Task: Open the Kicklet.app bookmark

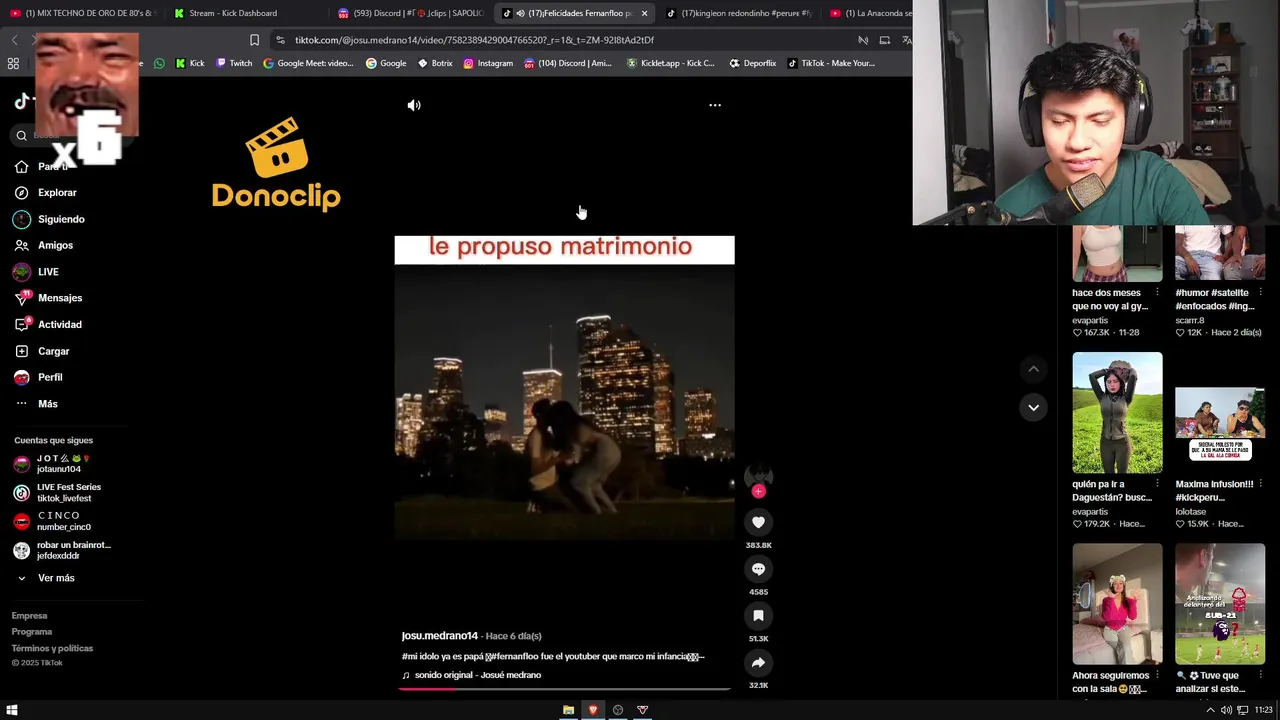Action: pyautogui.click(x=670, y=63)
